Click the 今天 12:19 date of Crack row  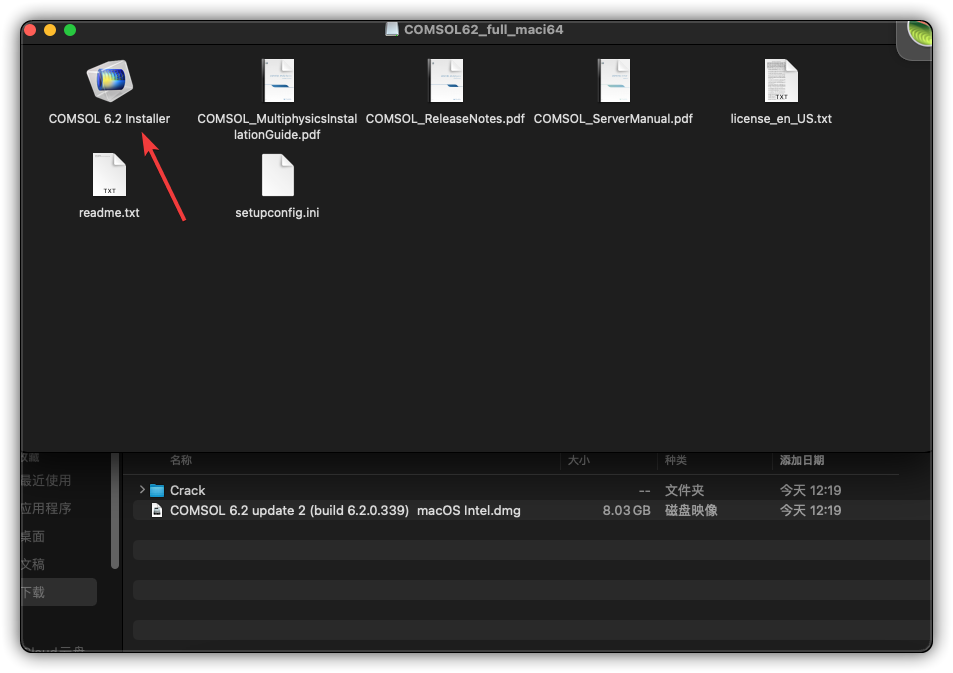pyautogui.click(x=810, y=490)
